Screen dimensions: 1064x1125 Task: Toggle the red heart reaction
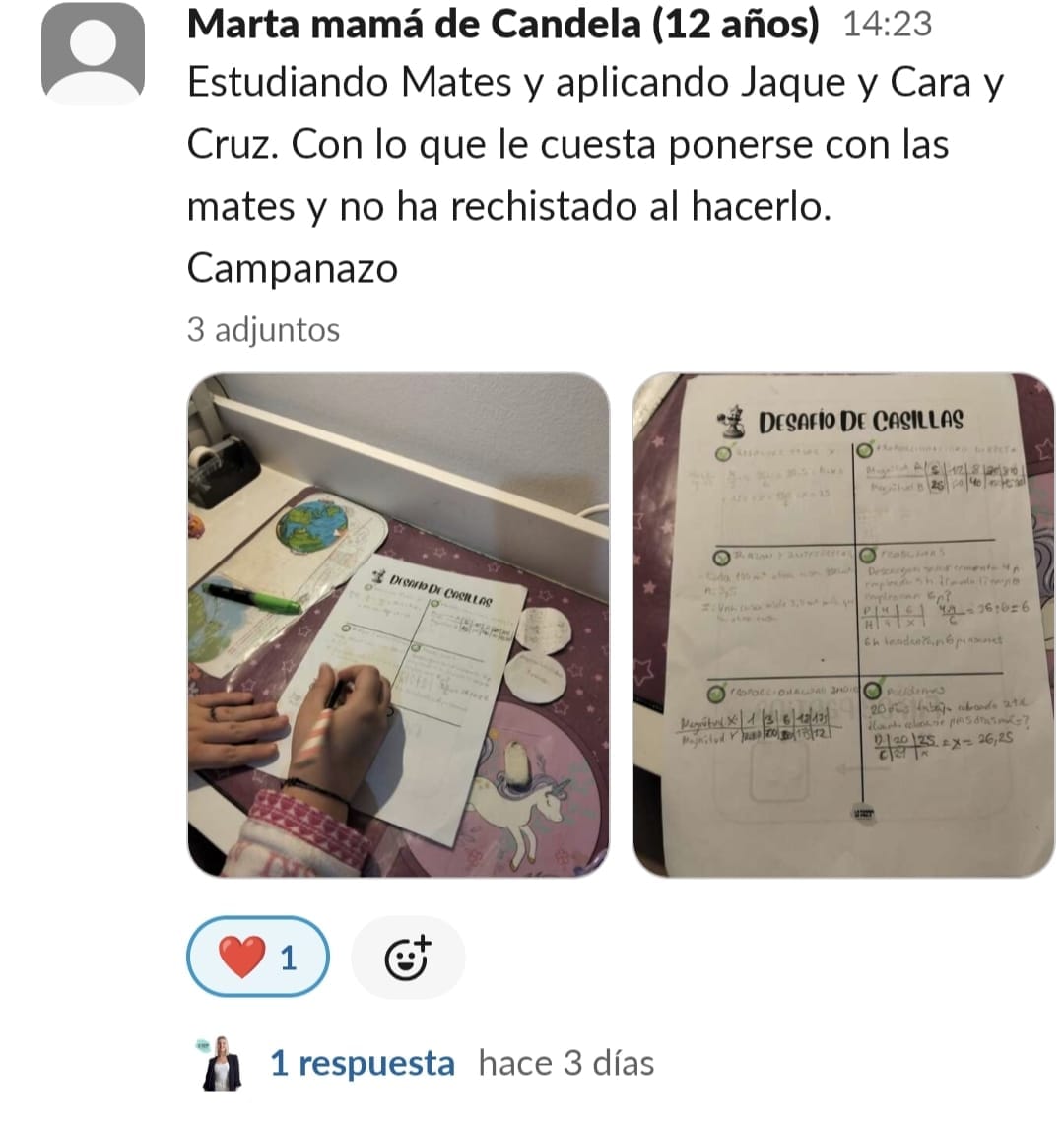pos(257,957)
